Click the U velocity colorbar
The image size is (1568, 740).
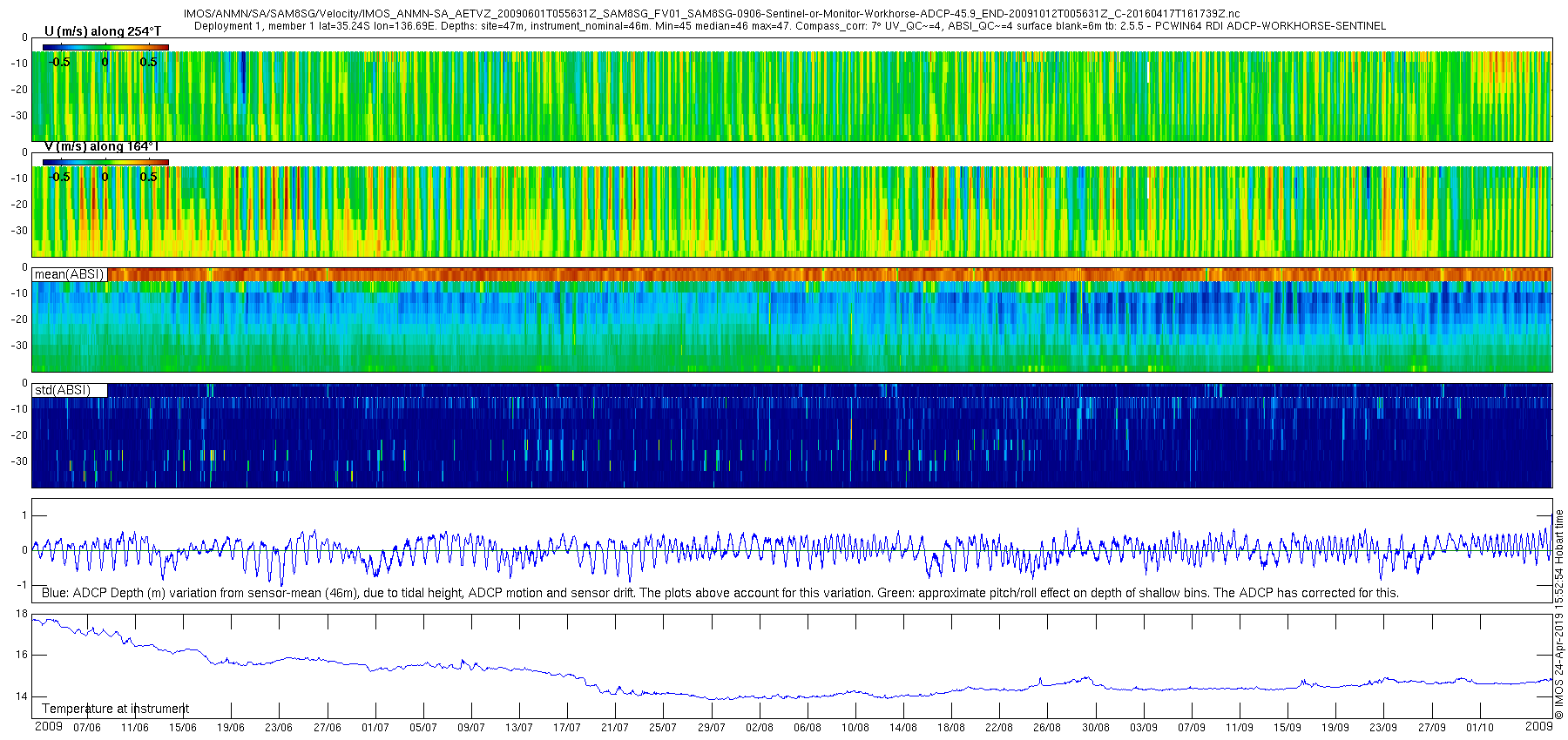coord(105,47)
